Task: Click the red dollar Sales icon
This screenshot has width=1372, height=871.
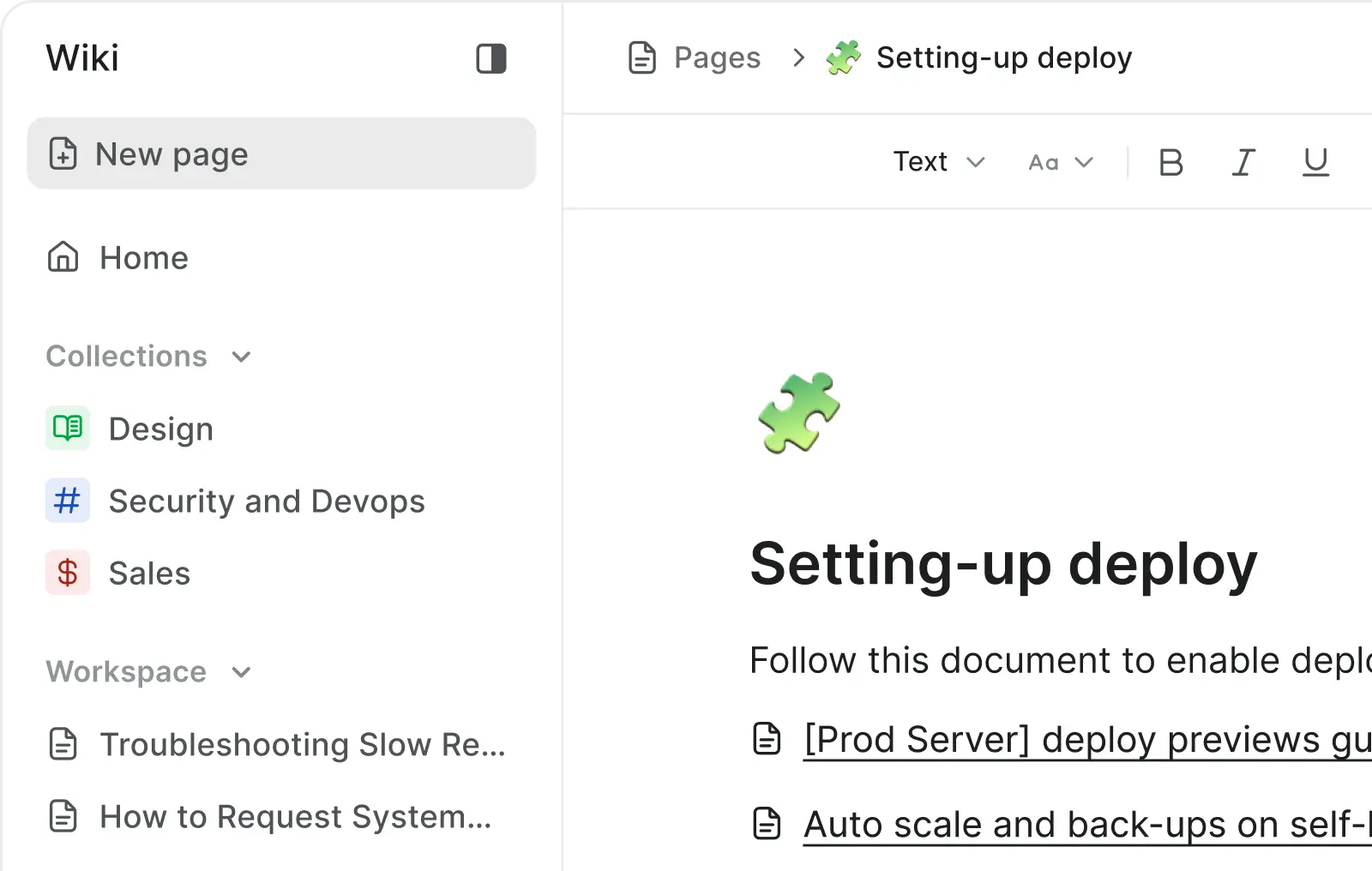Action: tap(68, 573)
